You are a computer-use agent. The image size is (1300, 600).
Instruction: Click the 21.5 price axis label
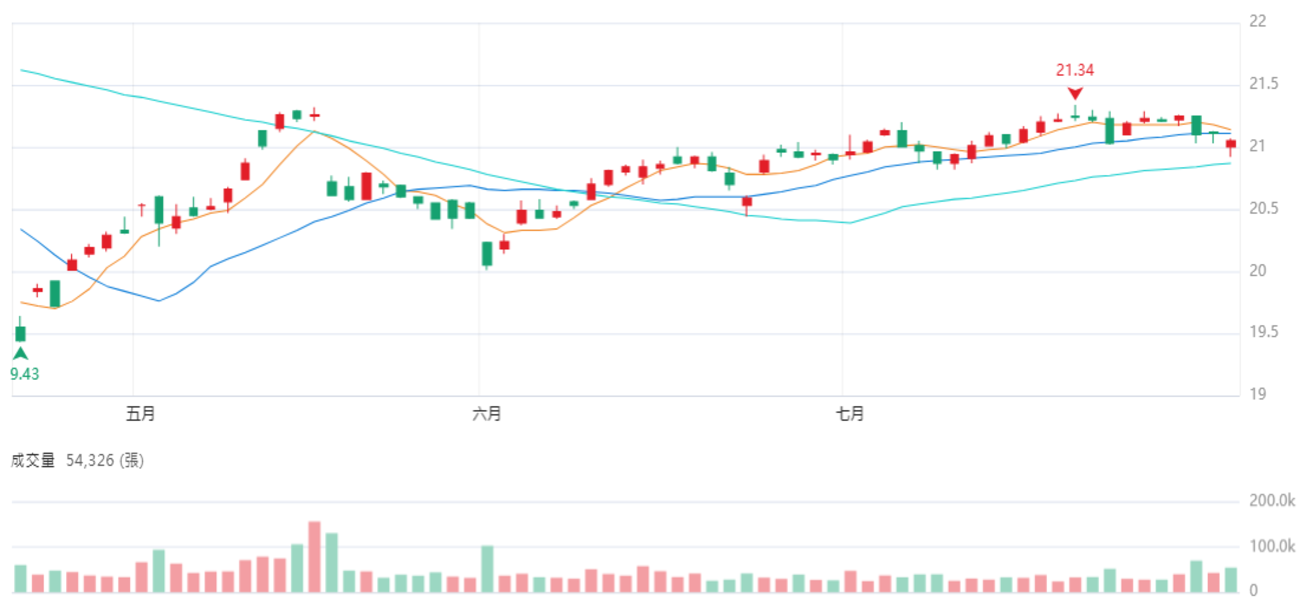tap(1263, 84)
